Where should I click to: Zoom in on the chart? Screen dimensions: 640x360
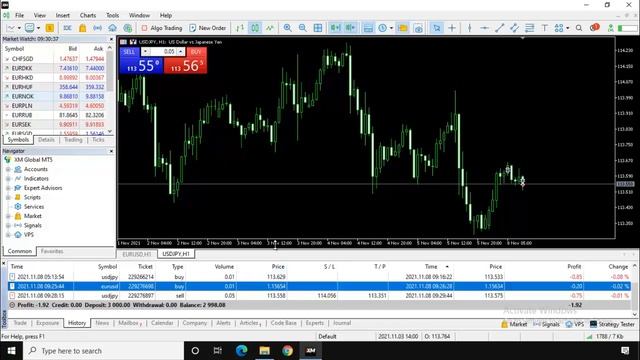tap(288, 28)
